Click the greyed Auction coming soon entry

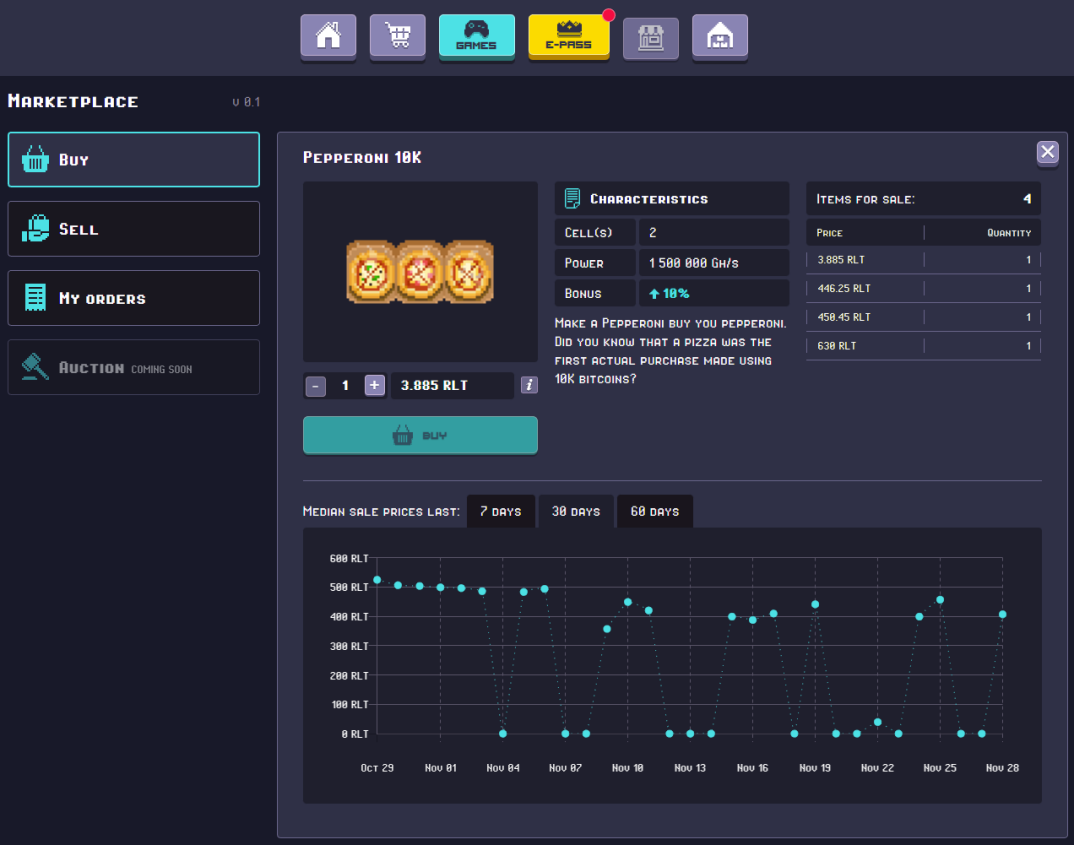133,367
